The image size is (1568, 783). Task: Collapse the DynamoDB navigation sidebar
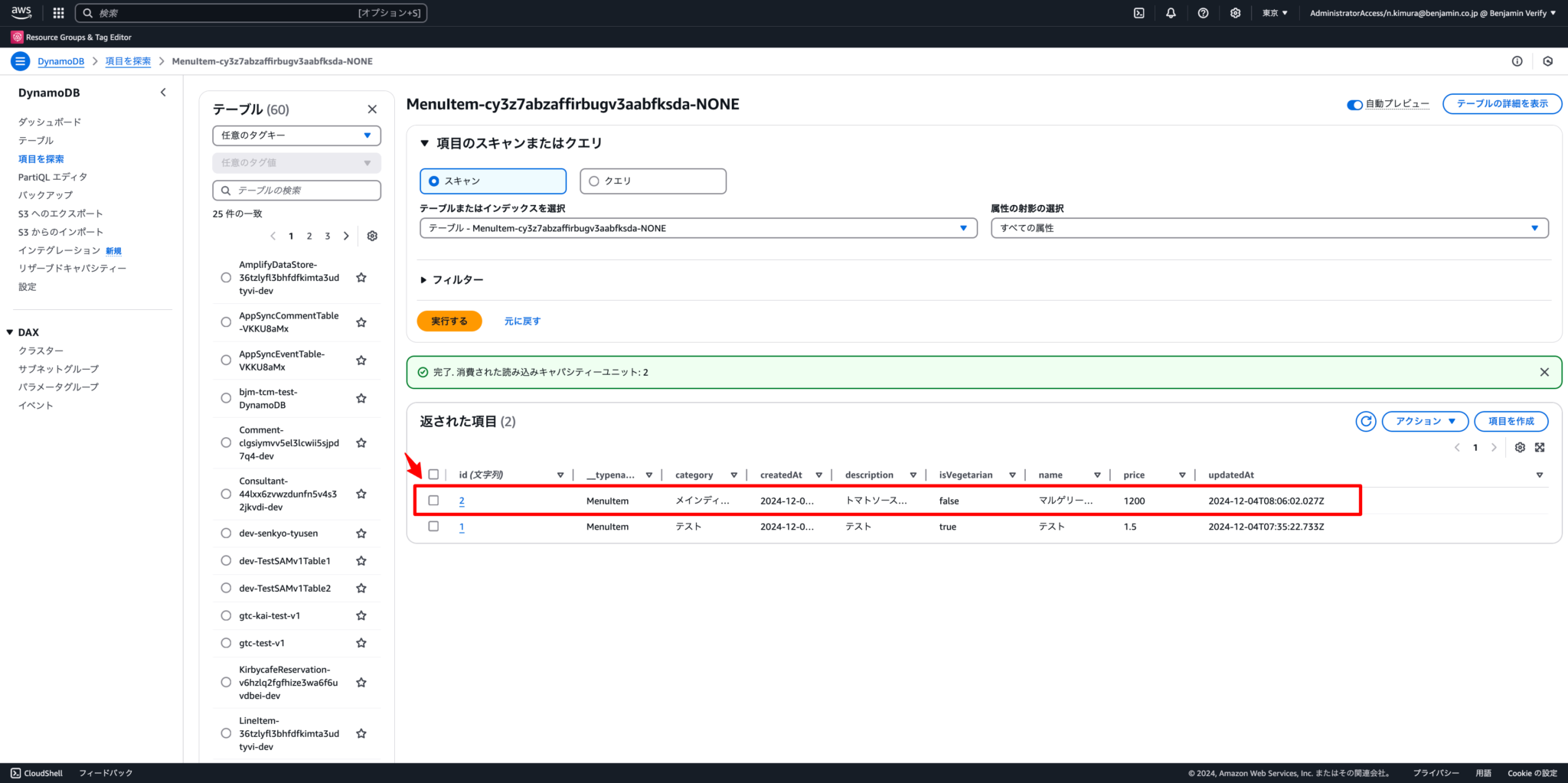163,92
